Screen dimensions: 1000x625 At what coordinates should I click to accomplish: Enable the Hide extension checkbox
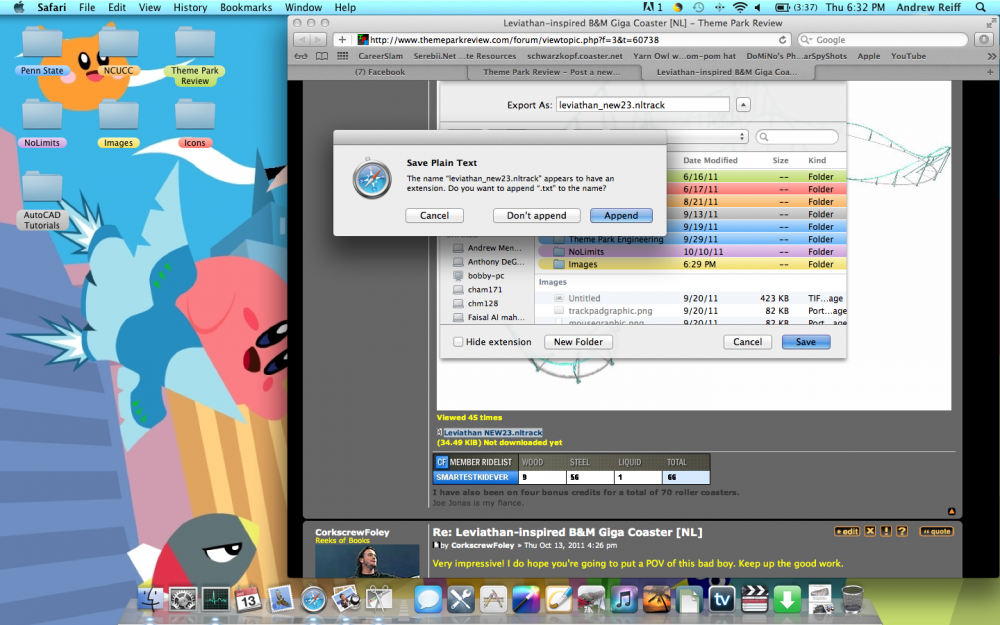(x=457, y=341)
